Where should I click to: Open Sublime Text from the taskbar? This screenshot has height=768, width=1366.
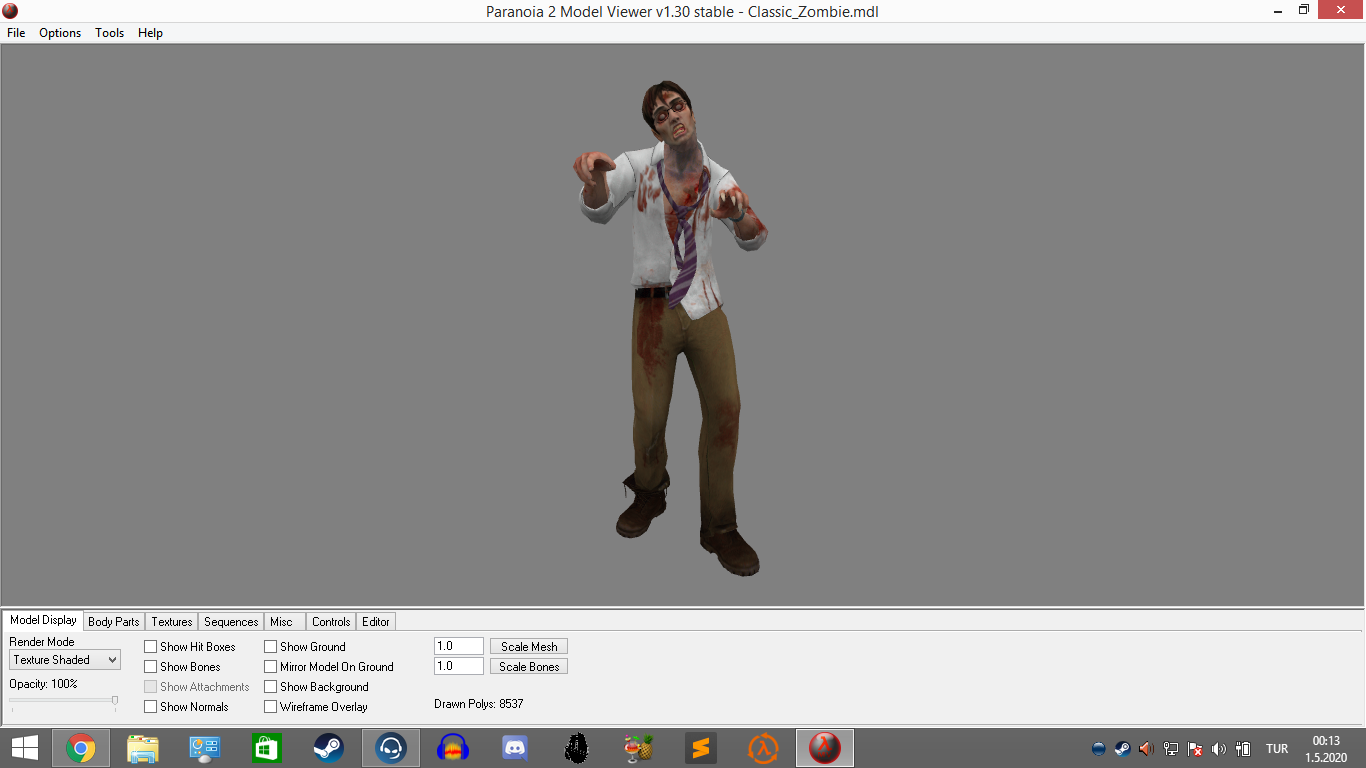[x=701, y=748]
